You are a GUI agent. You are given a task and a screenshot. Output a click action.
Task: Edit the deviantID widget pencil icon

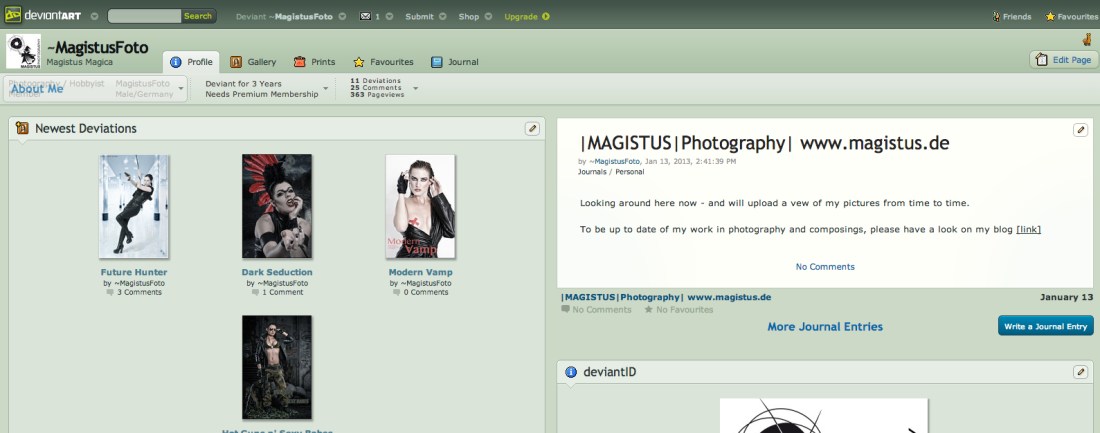(1080, 372)
